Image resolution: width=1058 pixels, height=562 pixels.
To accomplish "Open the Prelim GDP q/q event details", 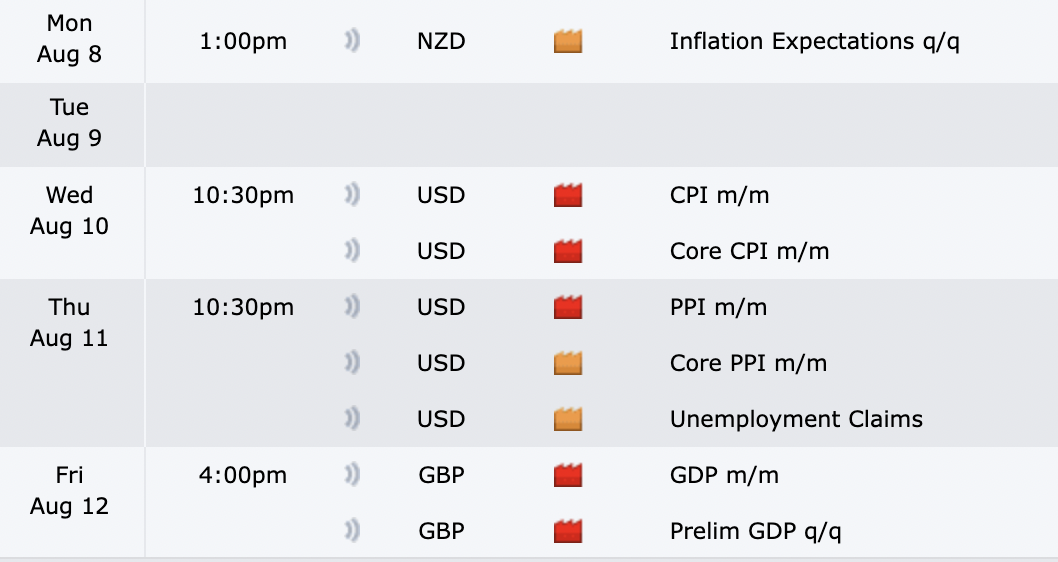I will click(755, 531).
